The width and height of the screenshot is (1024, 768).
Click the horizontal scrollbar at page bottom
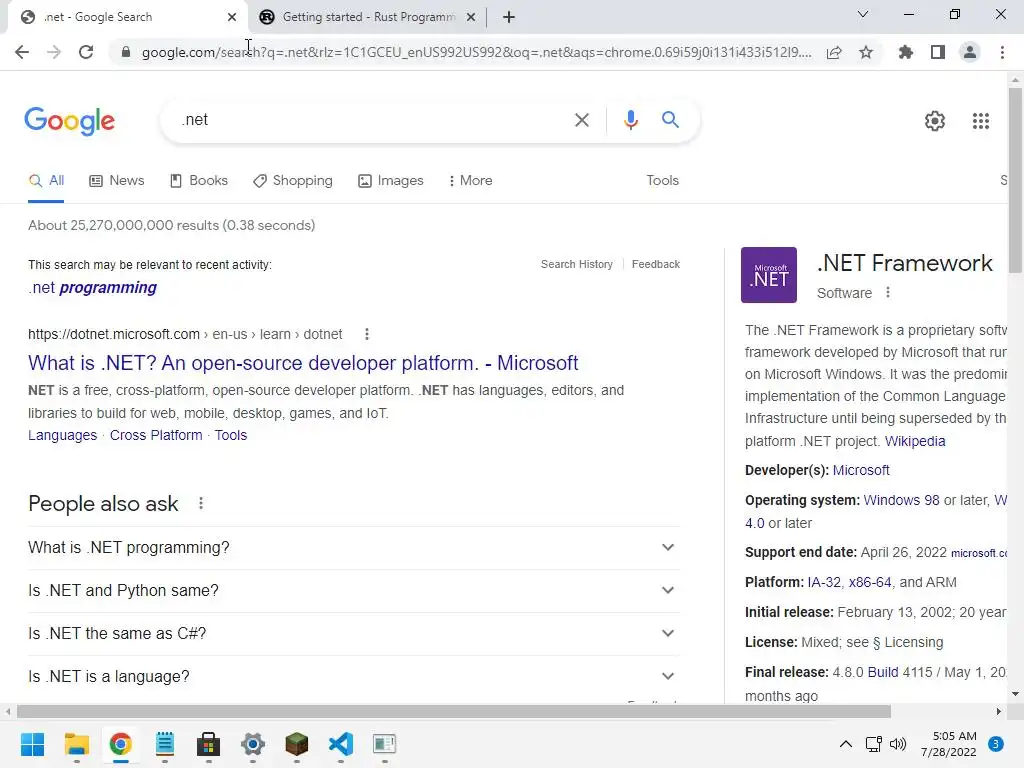454,711
